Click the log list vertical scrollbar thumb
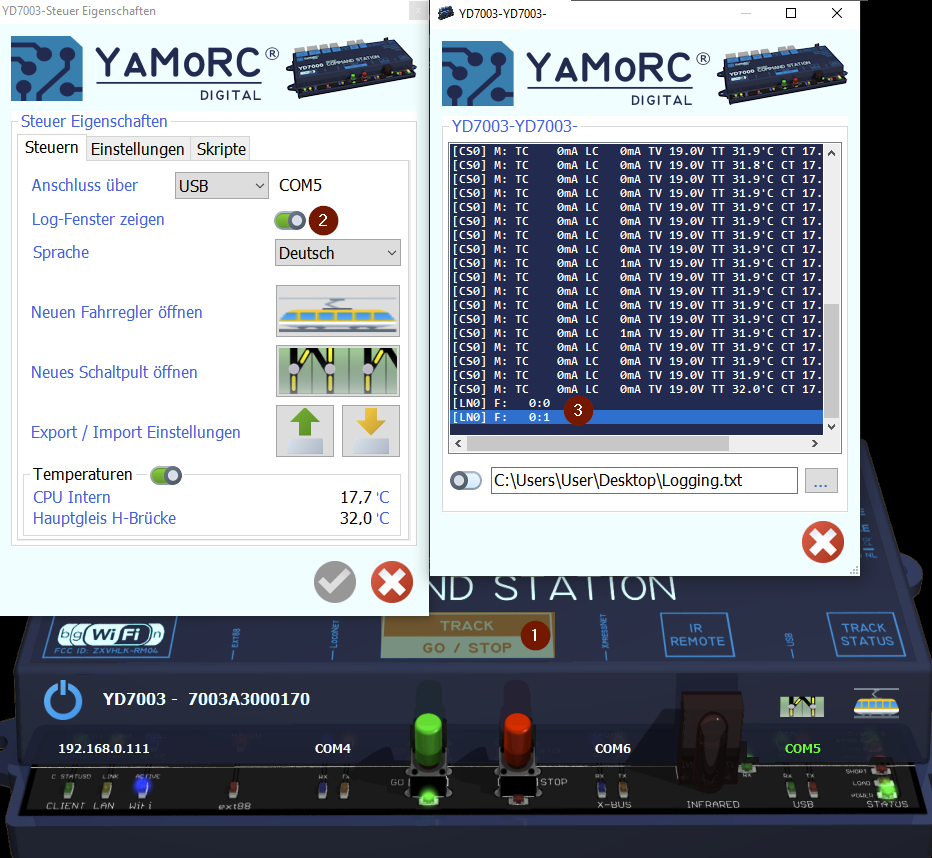The image size is (932, 858). pos(832,360)
